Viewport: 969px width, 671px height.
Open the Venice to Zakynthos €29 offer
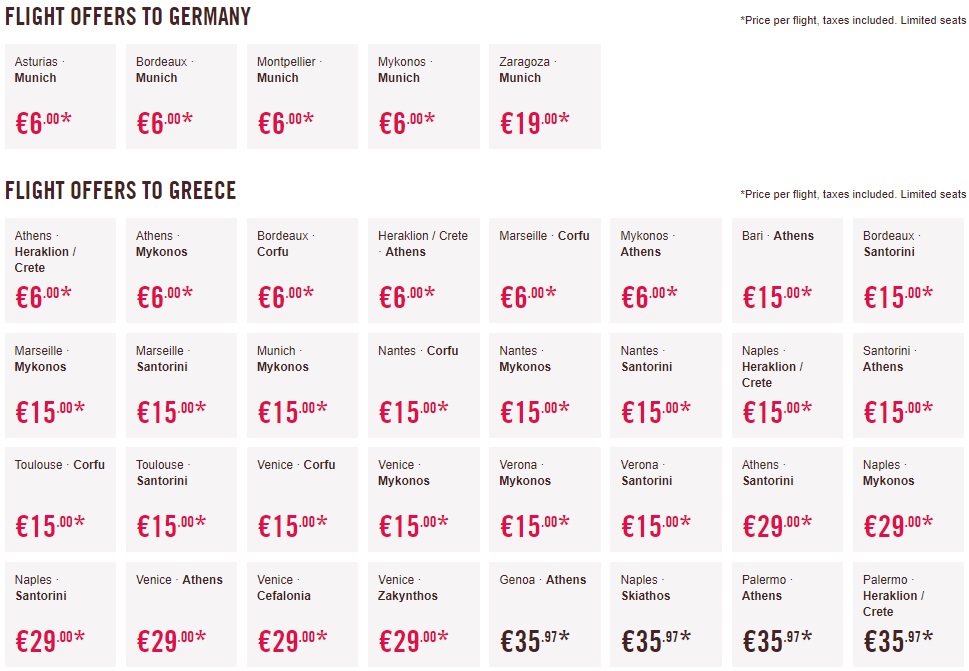point(423,614)
